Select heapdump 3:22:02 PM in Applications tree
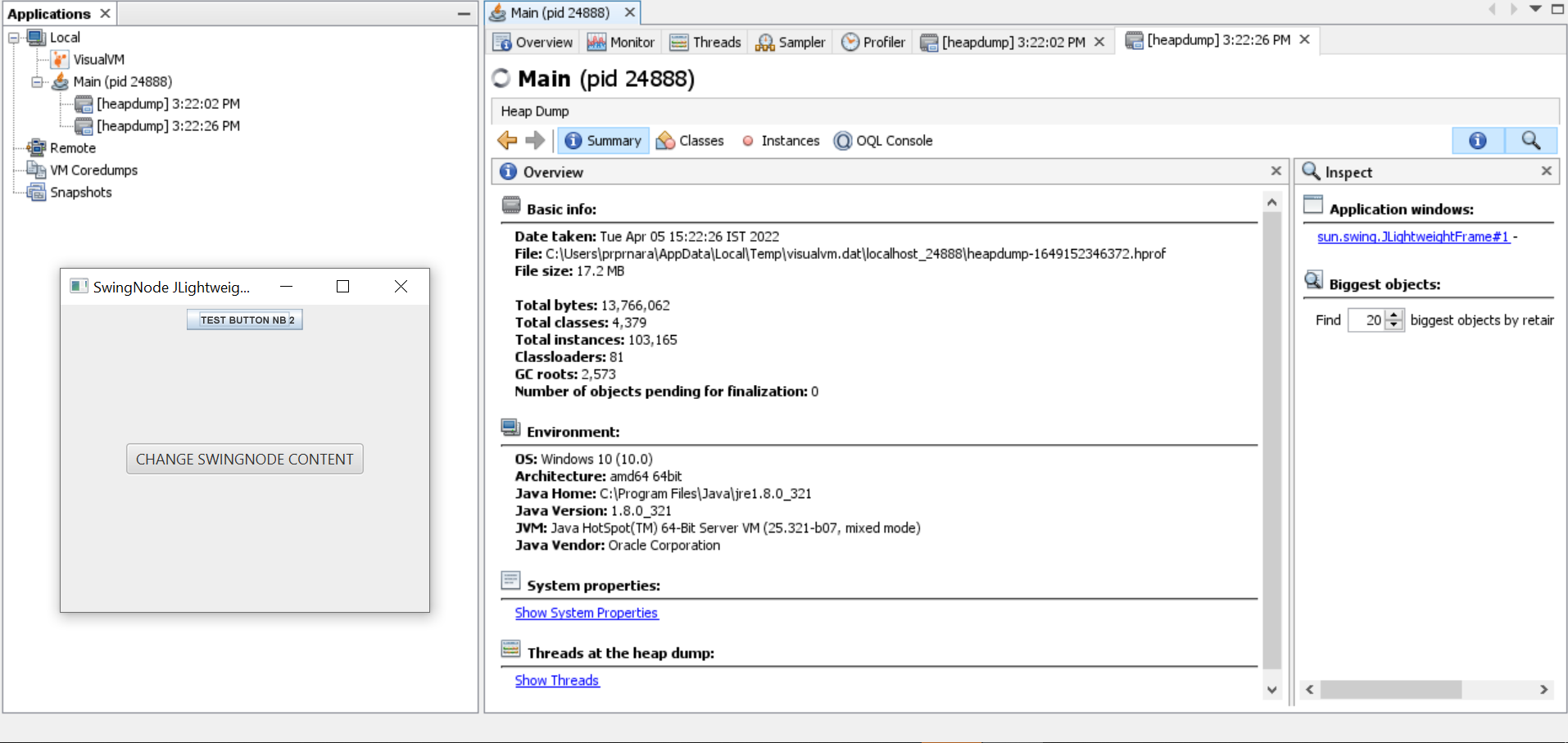Viewport: 1568px width, 743px height. tap(167, 104)
